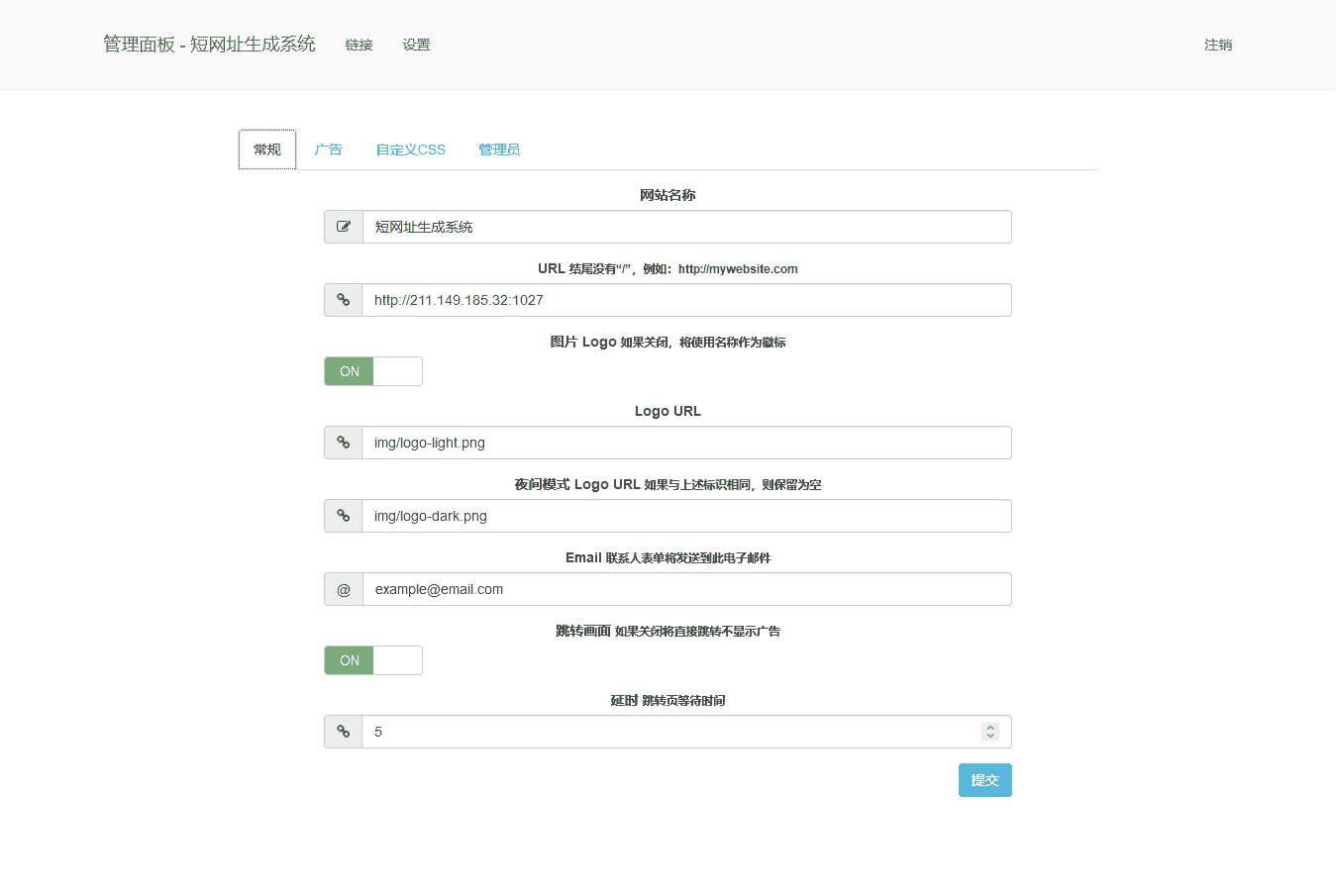Toggle the 跳转画面 redirect screen switch
The width and height of the screenshot is (1336, 896).
coord(372,660)
